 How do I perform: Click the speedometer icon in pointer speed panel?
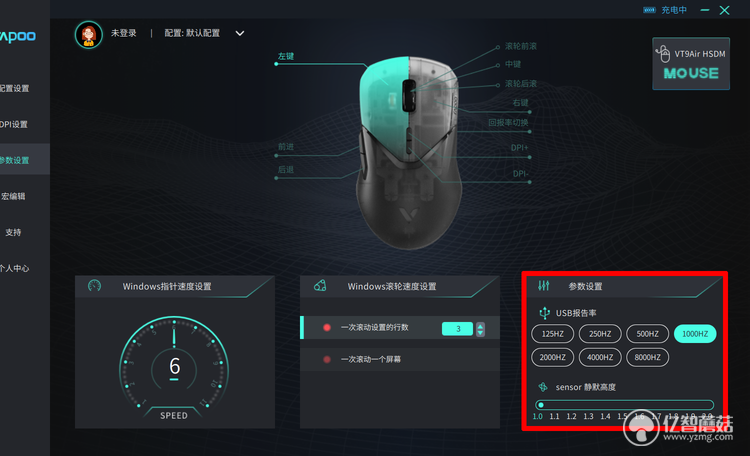[x=94, y=286]
